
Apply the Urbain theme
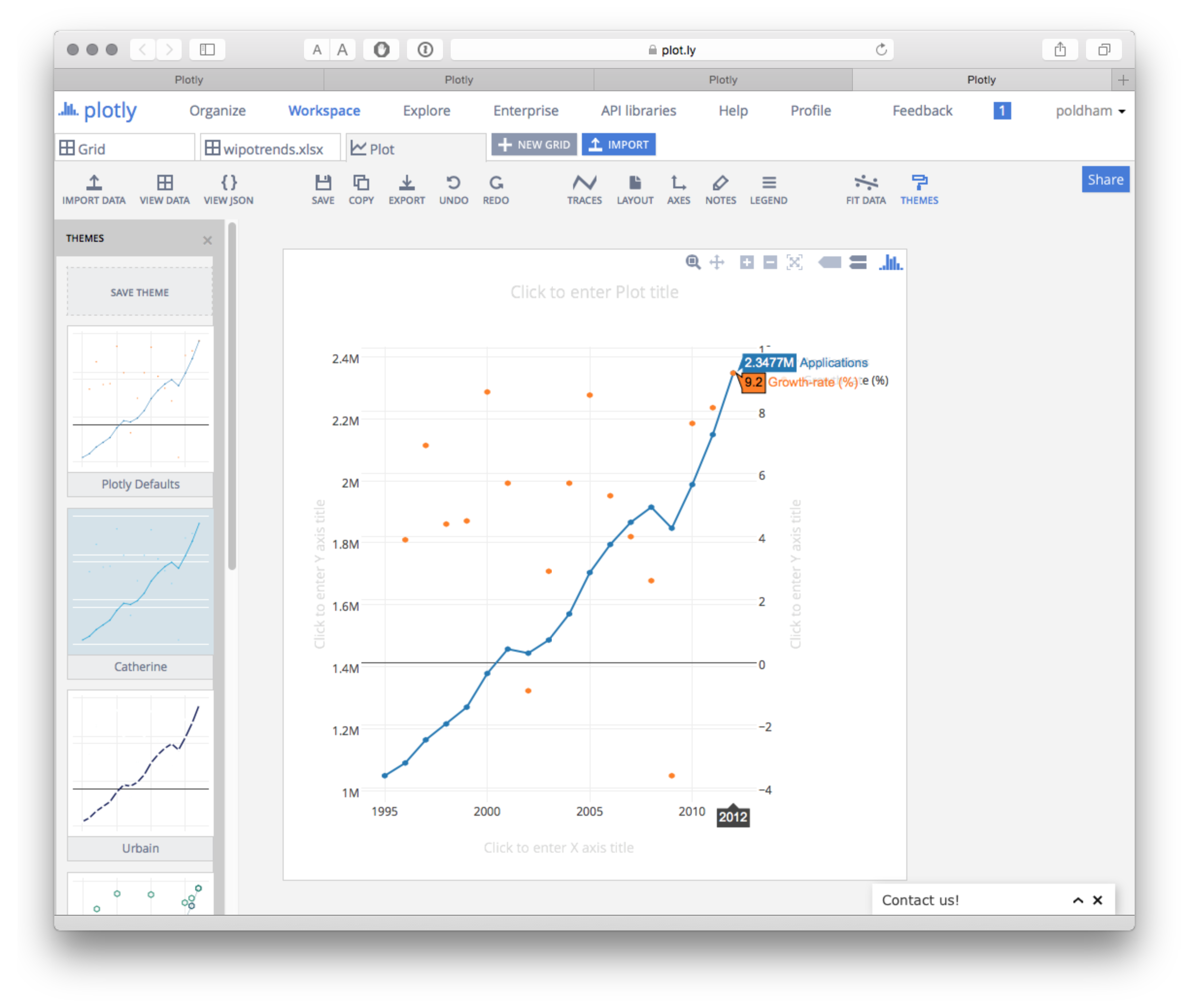click(x=140, y=775)
